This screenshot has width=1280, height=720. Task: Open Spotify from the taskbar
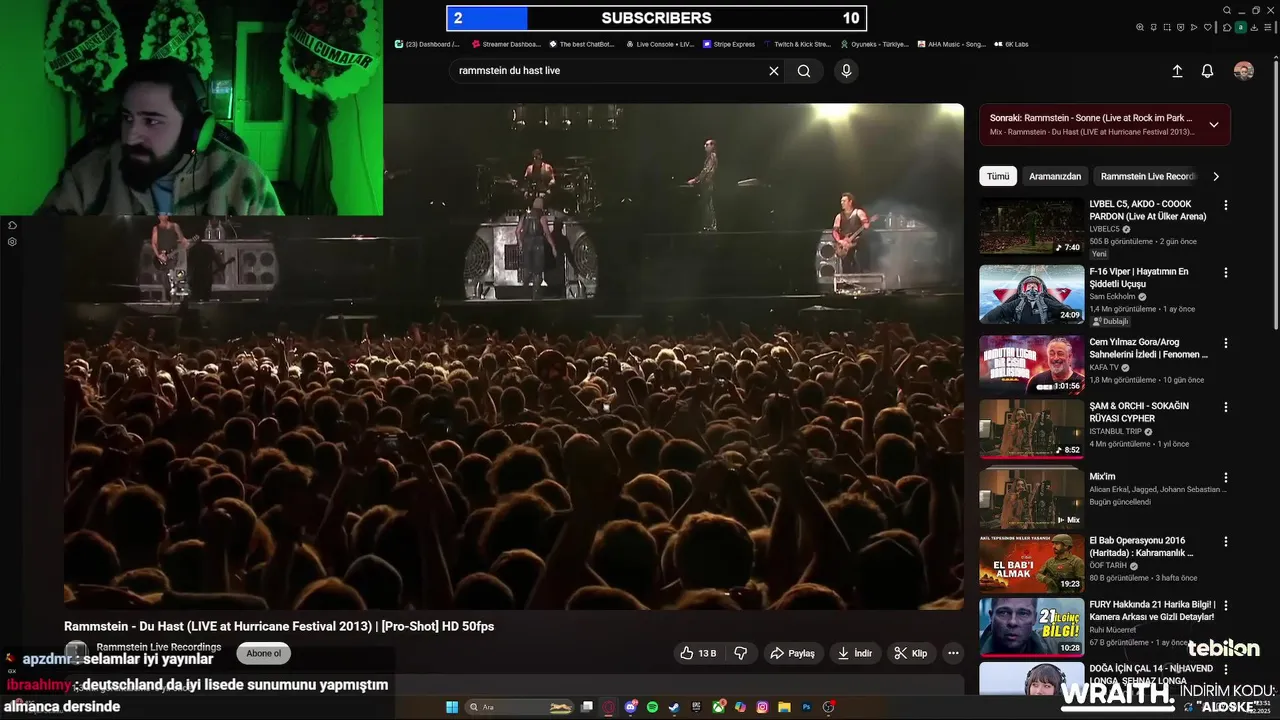[x=652, y=707]
